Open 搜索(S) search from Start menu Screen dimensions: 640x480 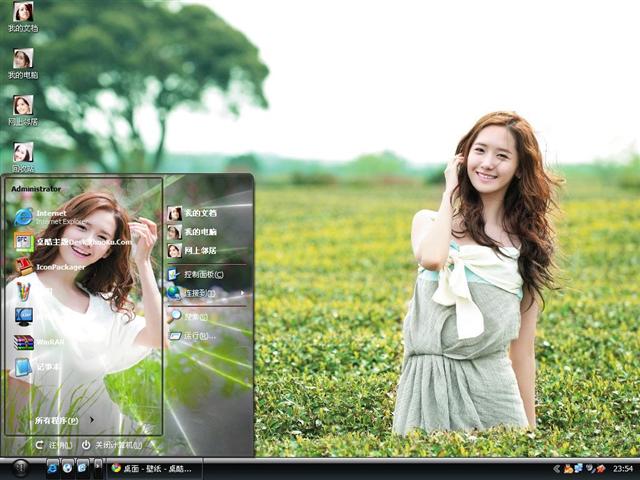tap(188, 316)
